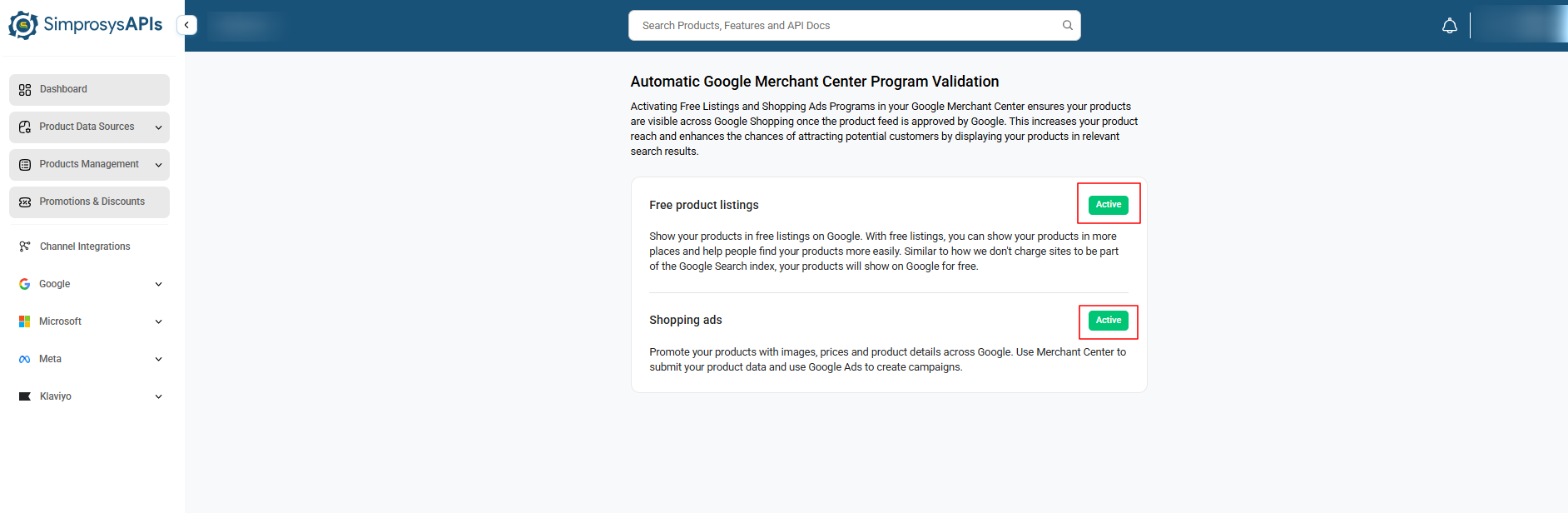Image resolution: width=1568 pixels, height=513 pixels.
Task: Open notifications bell
Action: [x=1449, y=26]
